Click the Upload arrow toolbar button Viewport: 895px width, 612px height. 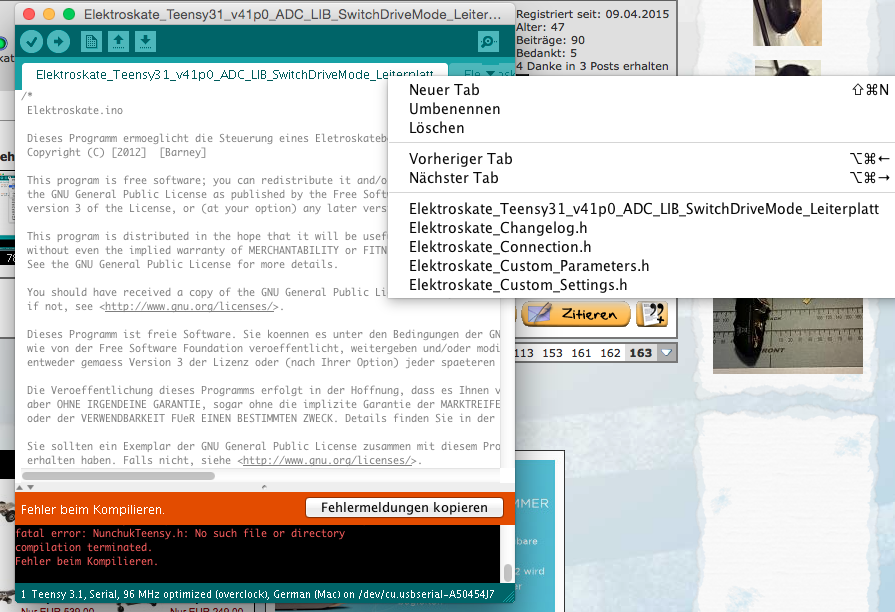(58, 41)
